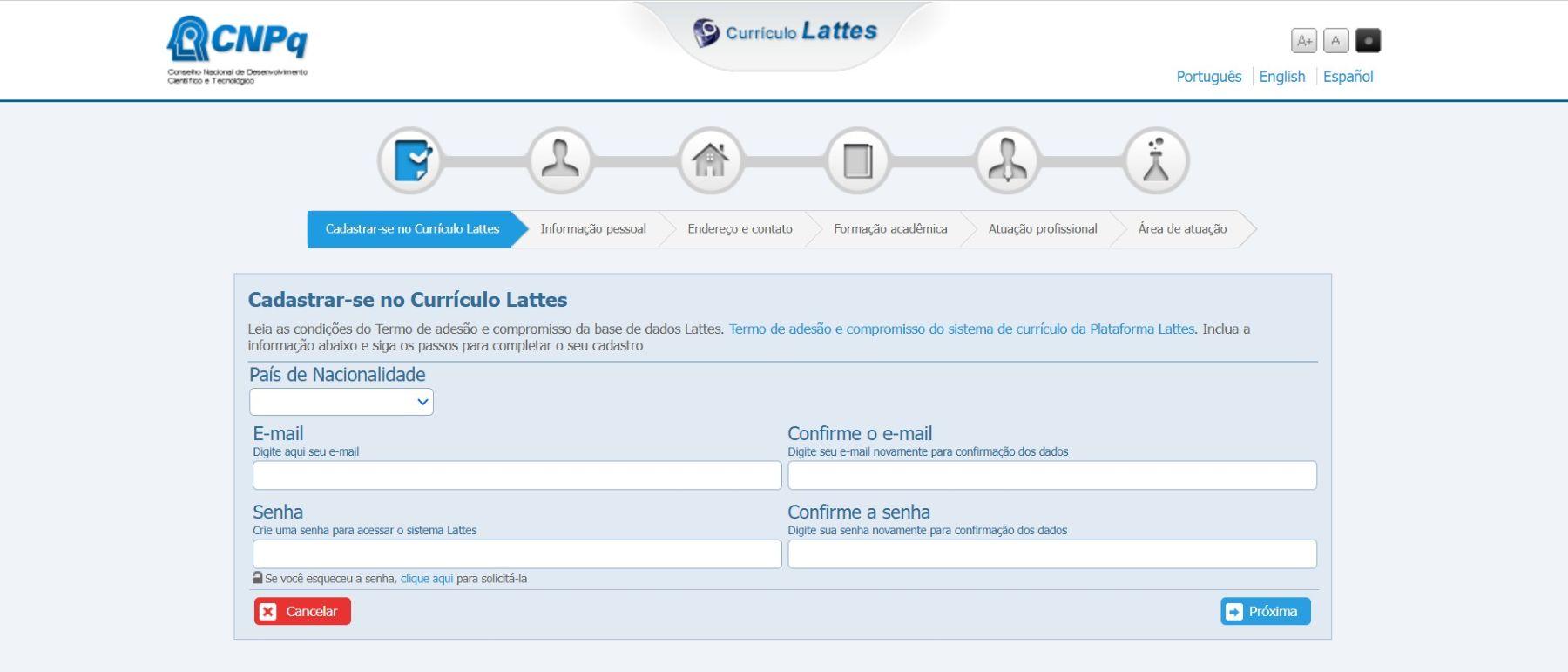This screenshot has height=672, width=1568.
Task: Click the 'Digite aqui seu e-mail' hint text
Action: point(306,451)
